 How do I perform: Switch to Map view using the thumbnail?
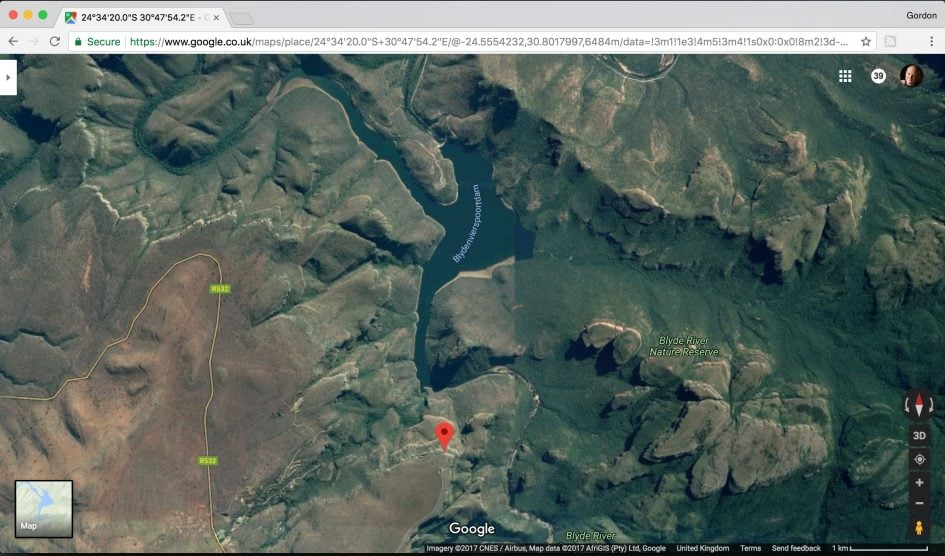(x=44, y=508)
